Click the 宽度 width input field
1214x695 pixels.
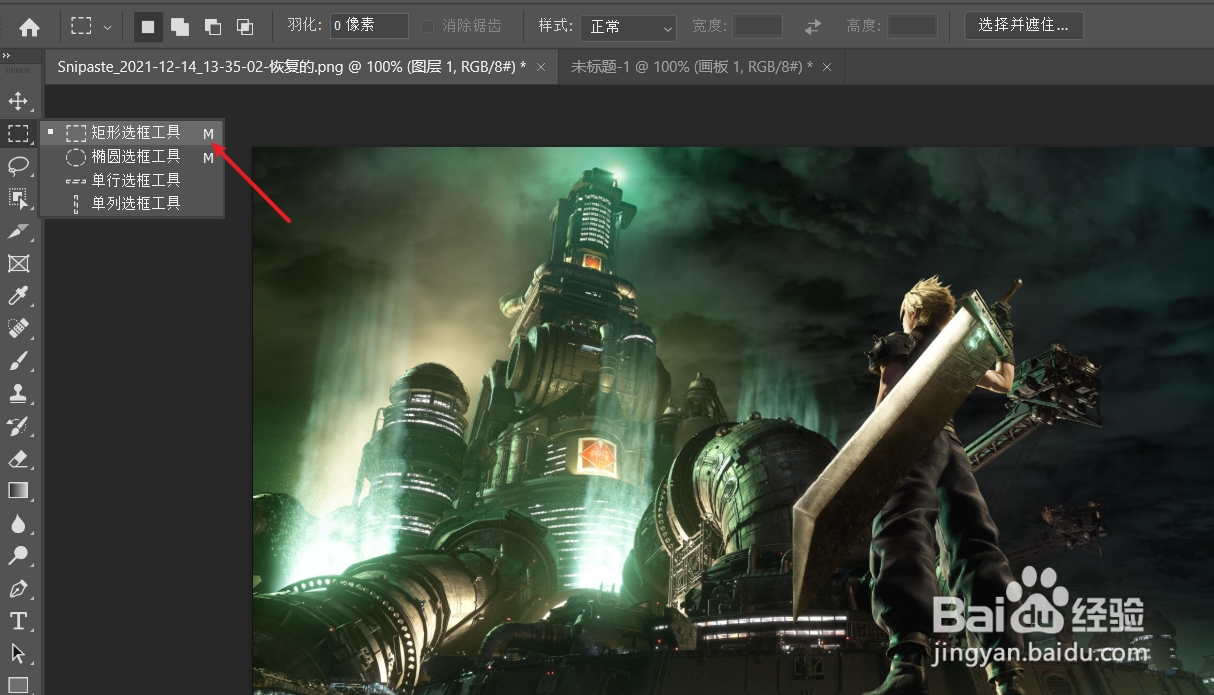coord(758,26)
